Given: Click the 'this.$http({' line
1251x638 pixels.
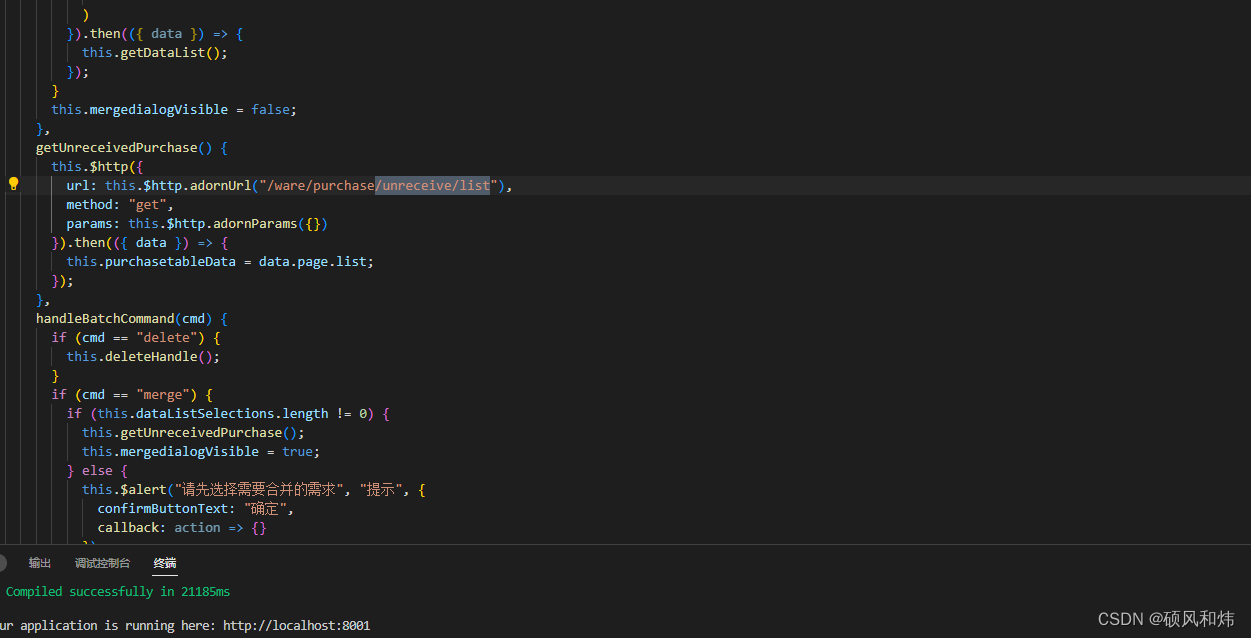Looking at the screenshot, I should pos(98,167).
